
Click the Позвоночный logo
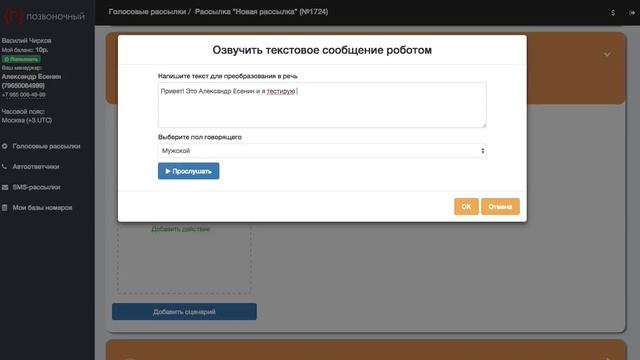click(x=44, y=16)
